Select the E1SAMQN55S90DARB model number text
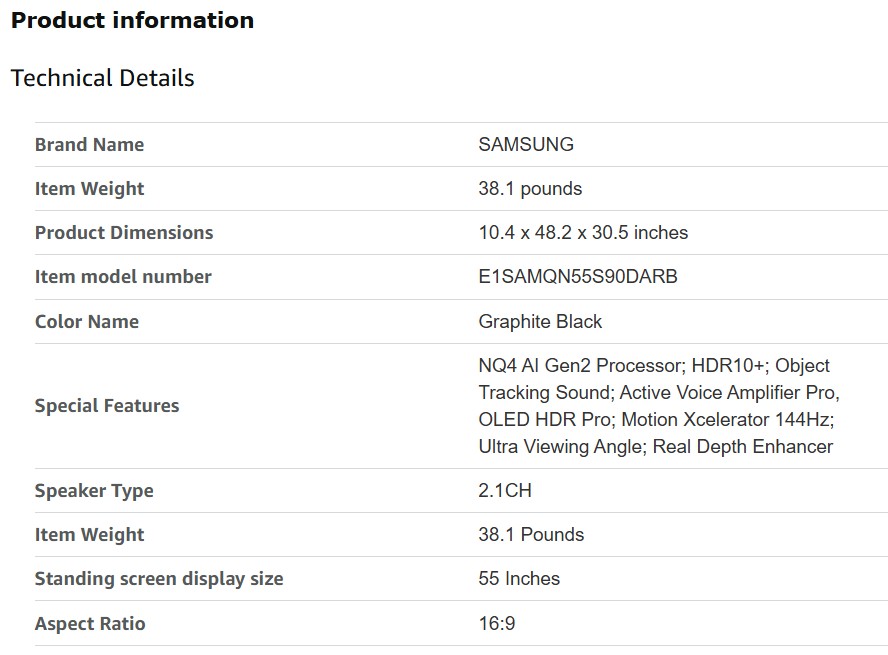888x655 pixels. pyautogui.click(x=578, y=277)
